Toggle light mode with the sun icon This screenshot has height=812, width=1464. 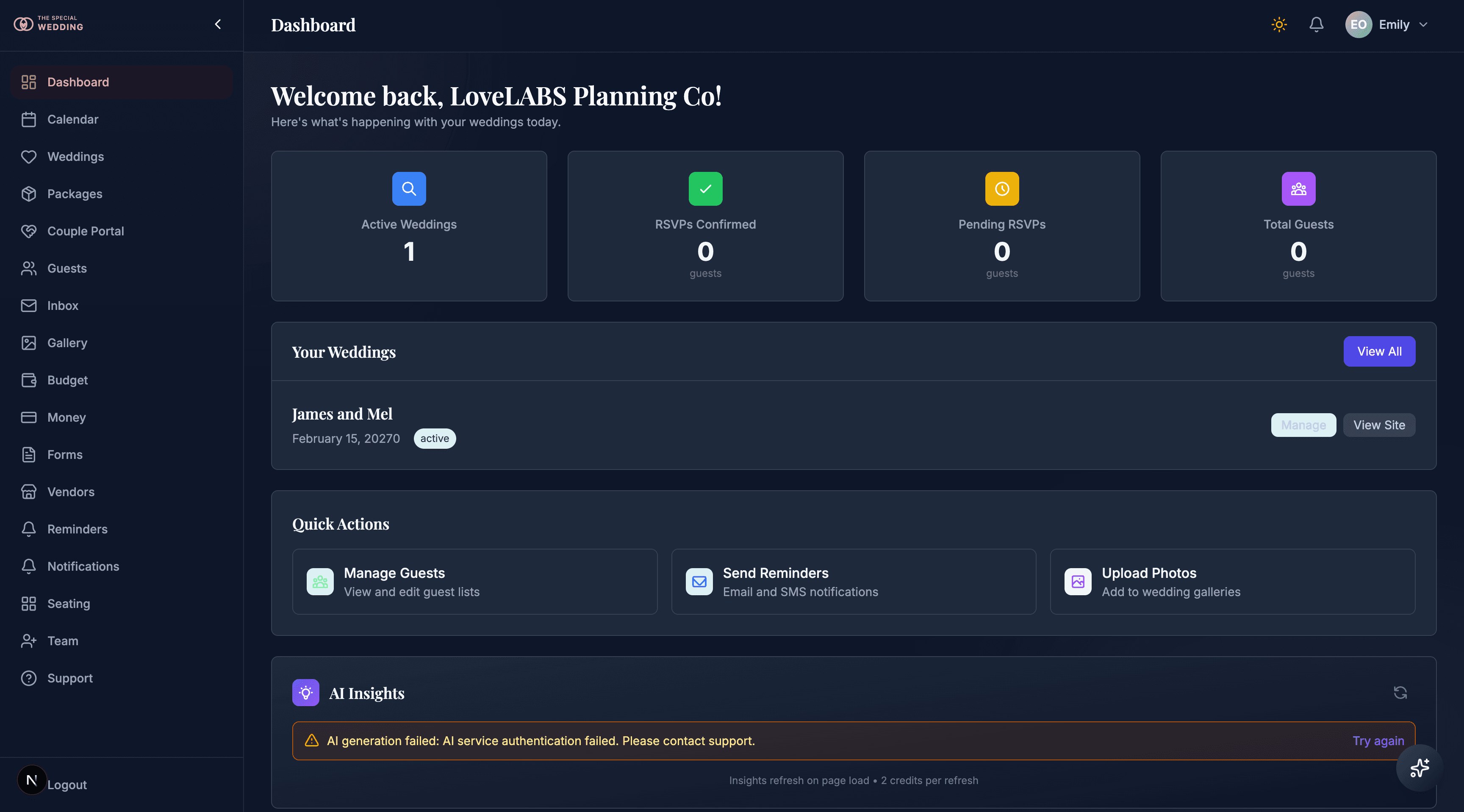click(1279, 25)
